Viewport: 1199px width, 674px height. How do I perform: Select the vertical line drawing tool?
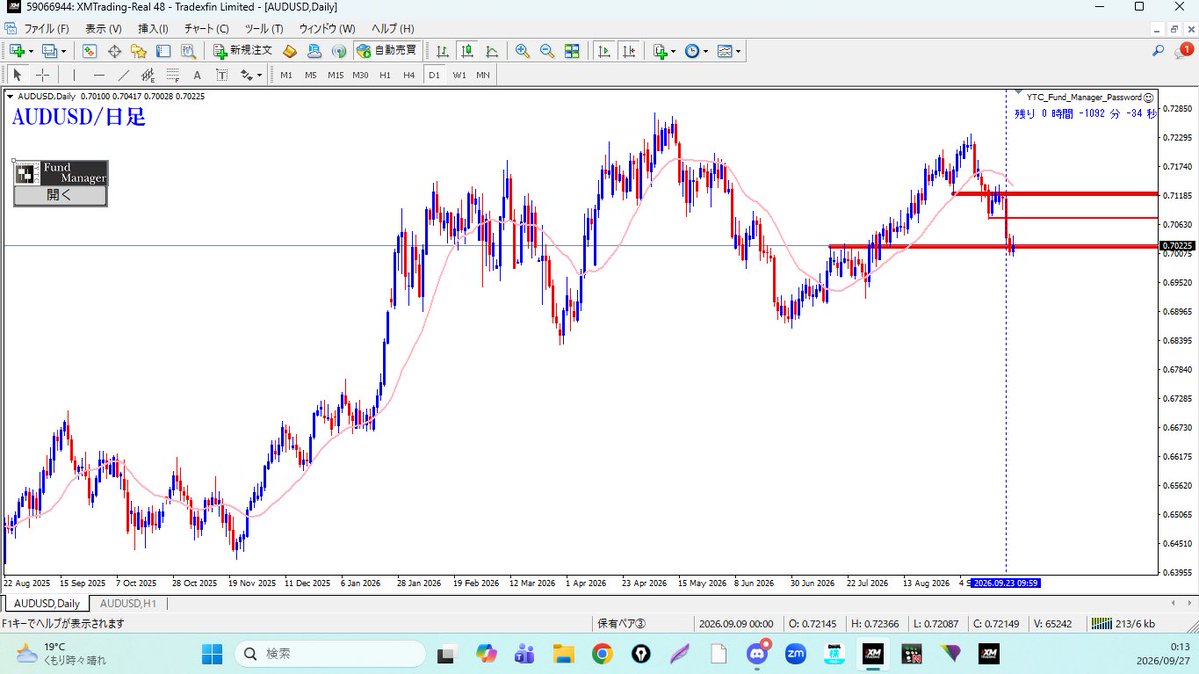[x=73, y=75]
